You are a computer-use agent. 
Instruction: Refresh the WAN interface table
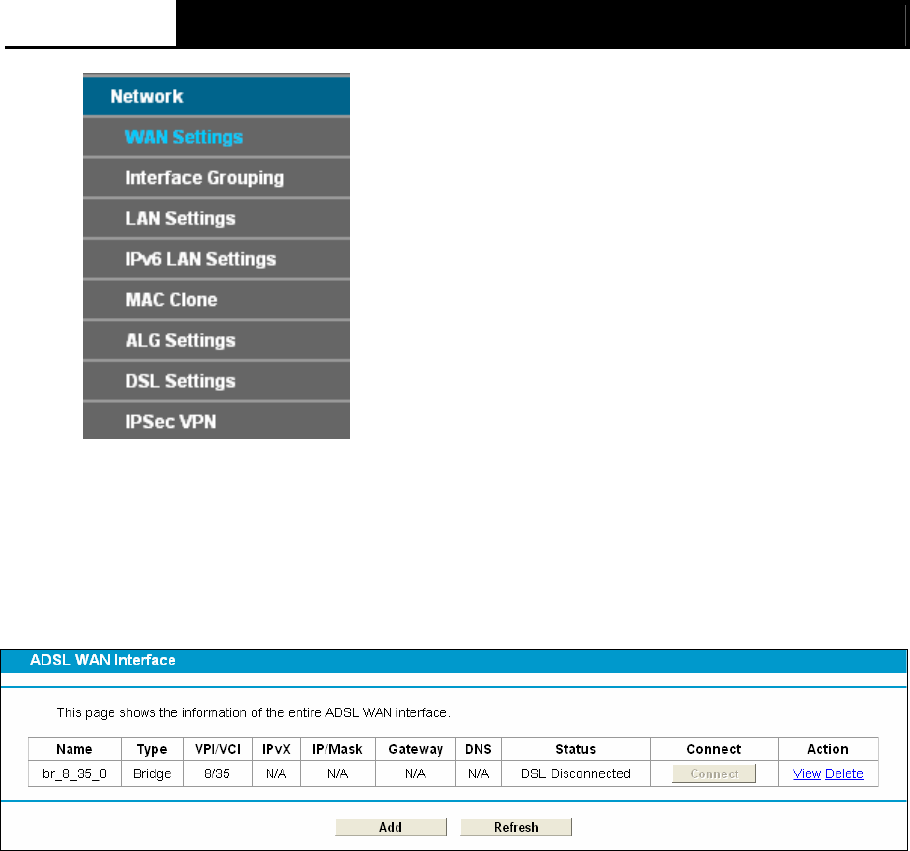click(516, 827)
